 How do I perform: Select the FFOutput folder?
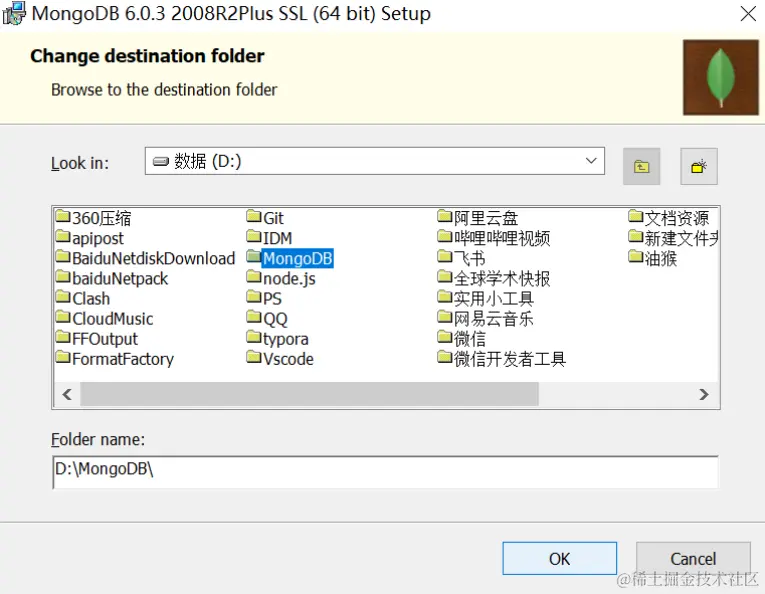[97, 338]
